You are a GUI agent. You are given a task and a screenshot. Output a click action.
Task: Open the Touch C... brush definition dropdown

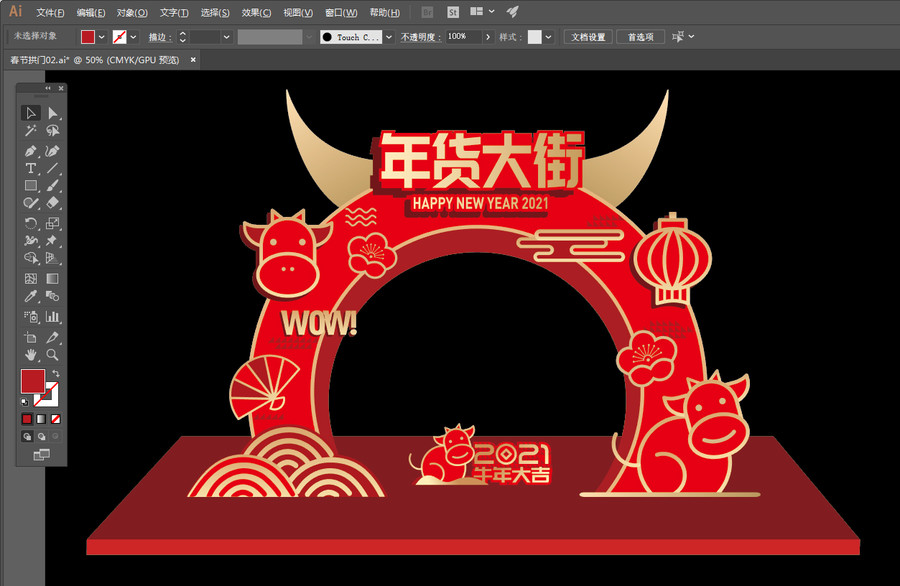click(389, 37)
